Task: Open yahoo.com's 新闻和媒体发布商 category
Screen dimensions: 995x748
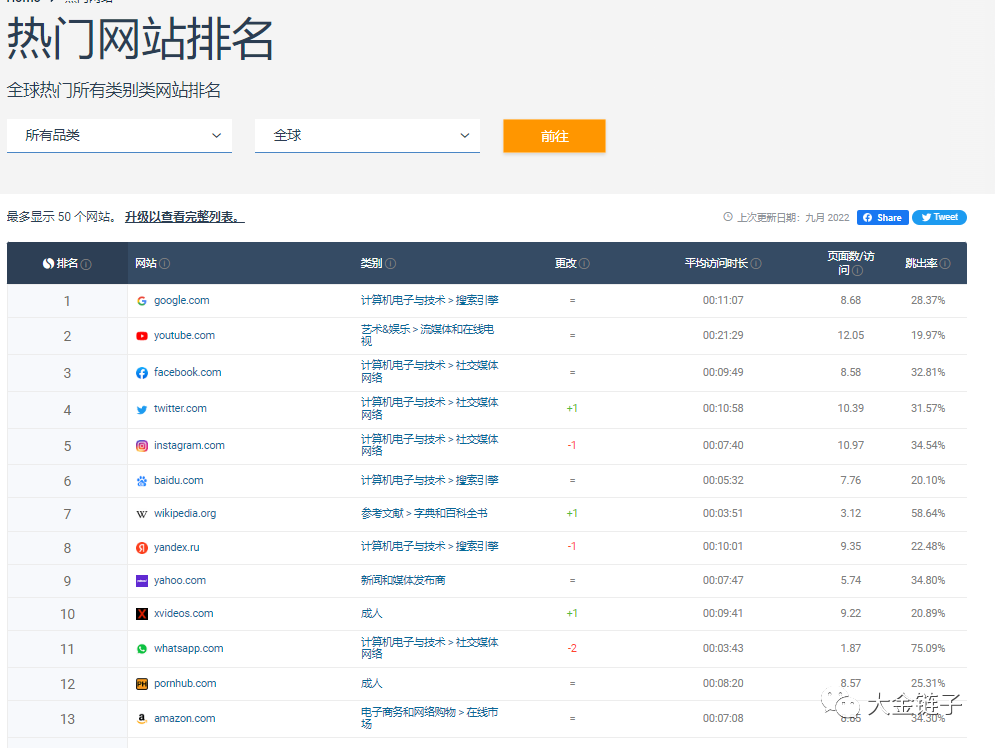Action: [x=403, y=580]
